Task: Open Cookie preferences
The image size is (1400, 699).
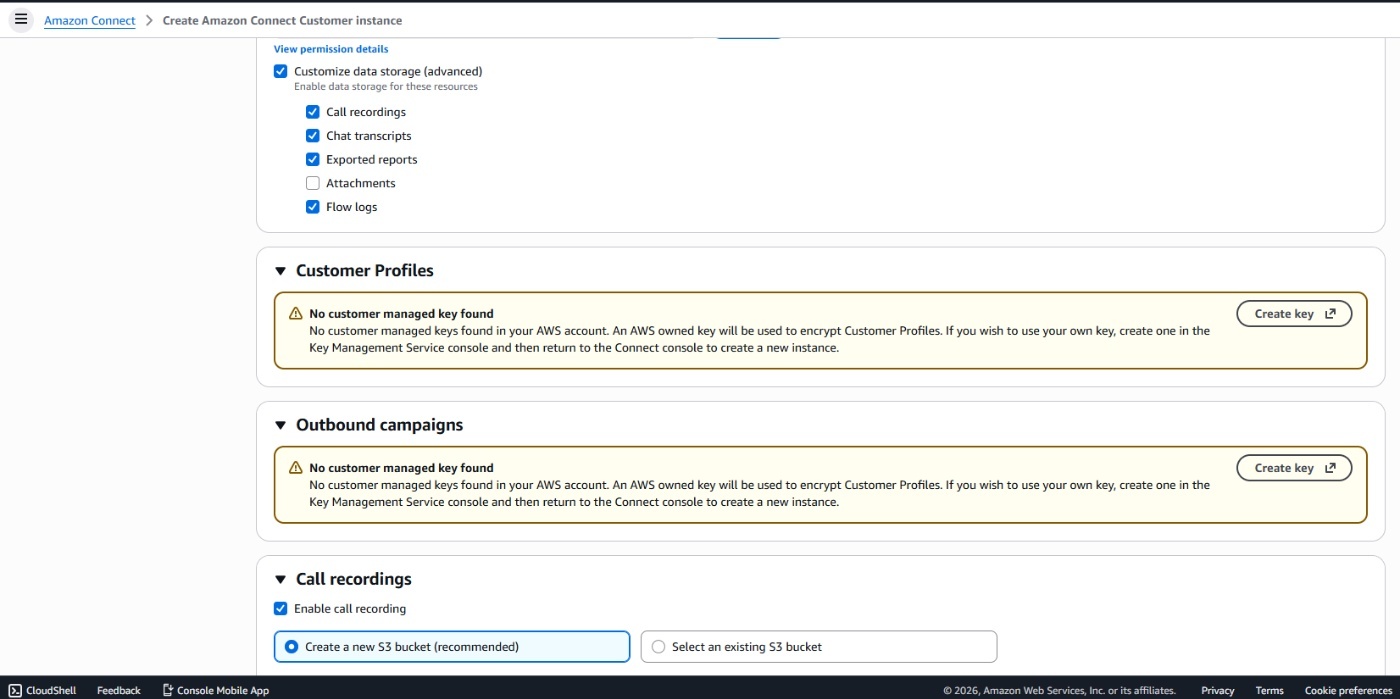Action: pos(1348,690)
